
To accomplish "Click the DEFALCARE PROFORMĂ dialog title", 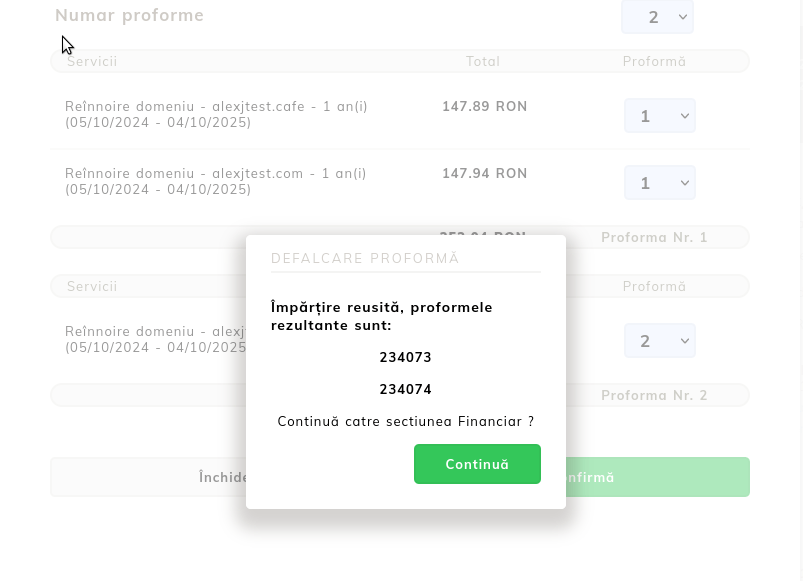I will click(365, 258).
